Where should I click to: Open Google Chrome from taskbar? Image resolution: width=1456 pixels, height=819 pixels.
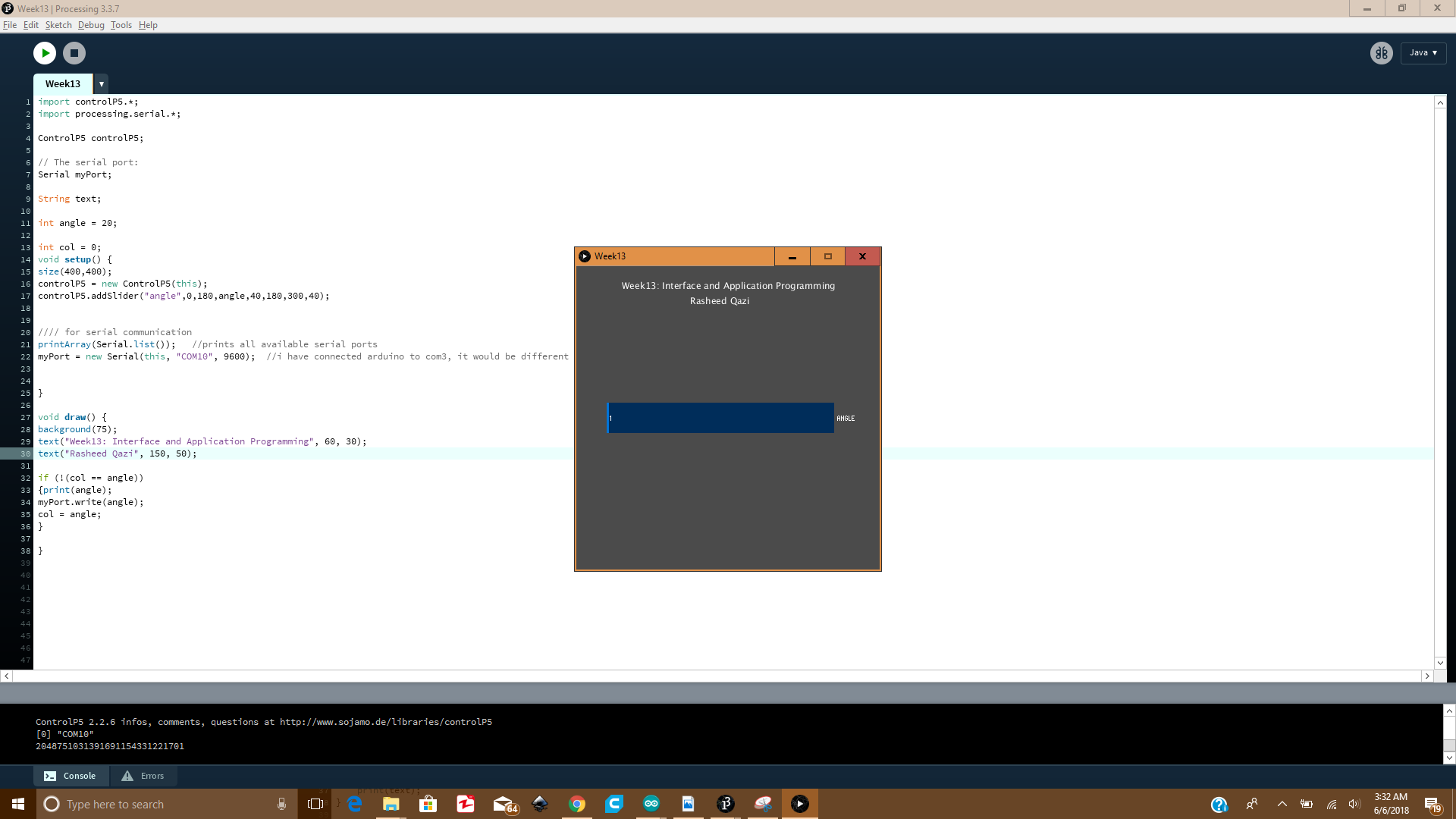[577, 804]
